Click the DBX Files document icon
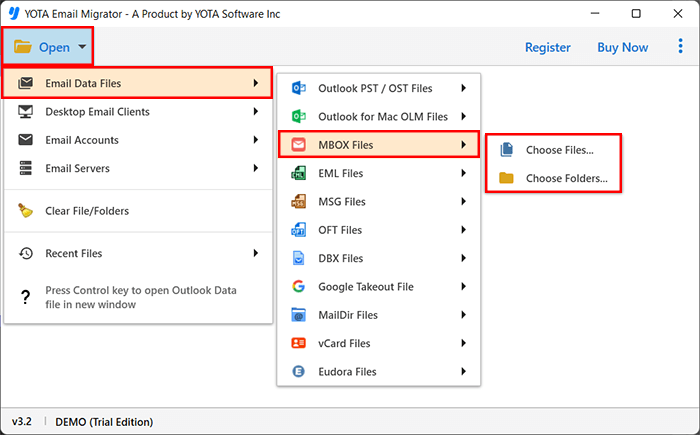This screenshot has width=700, height=435. [299, 258]
